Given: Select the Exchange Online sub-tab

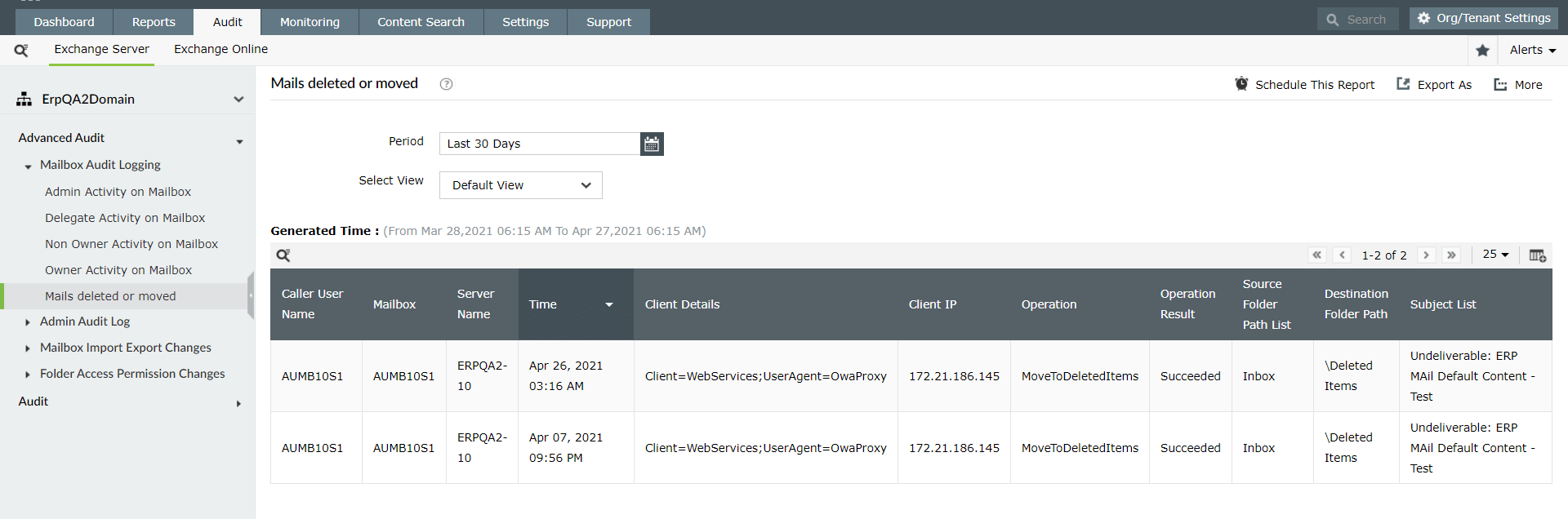Looking at the screenshot, I should 220,49.
